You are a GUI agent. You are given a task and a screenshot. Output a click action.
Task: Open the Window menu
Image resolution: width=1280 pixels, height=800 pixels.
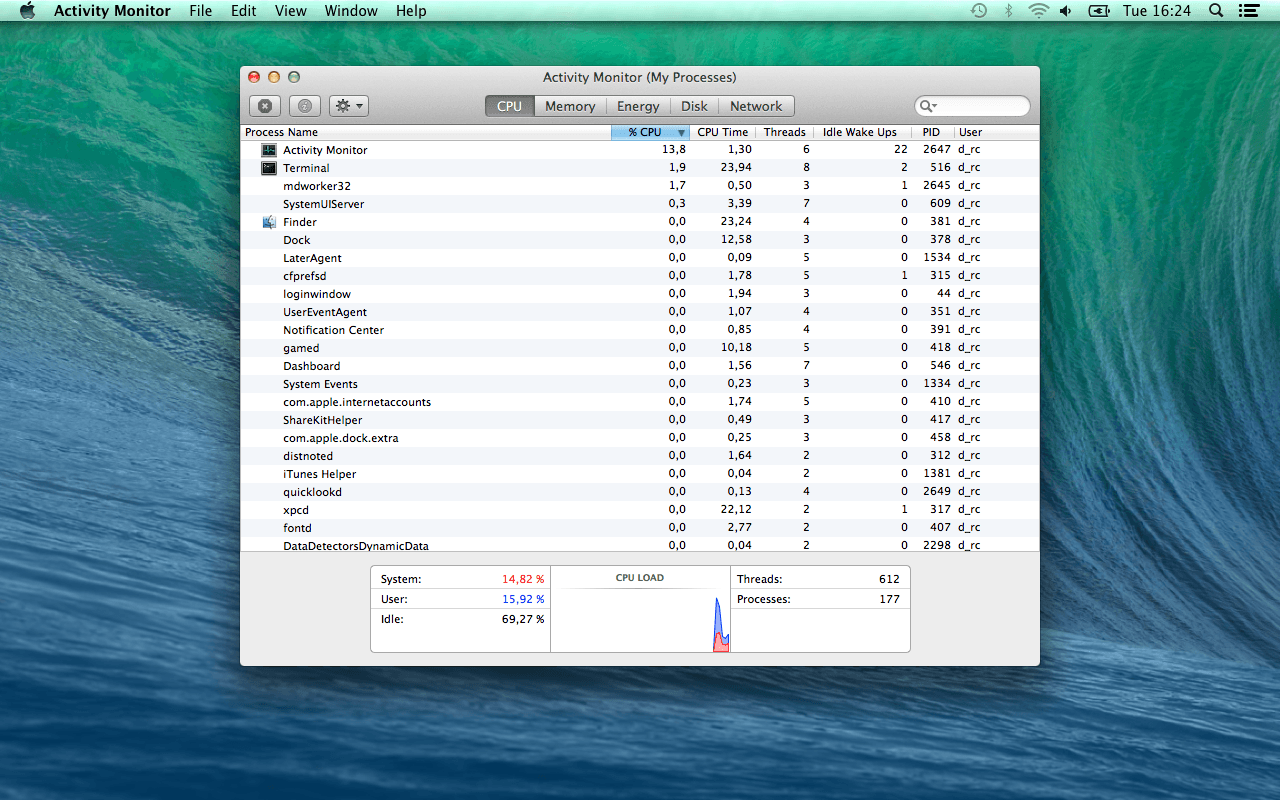[351, 11]
